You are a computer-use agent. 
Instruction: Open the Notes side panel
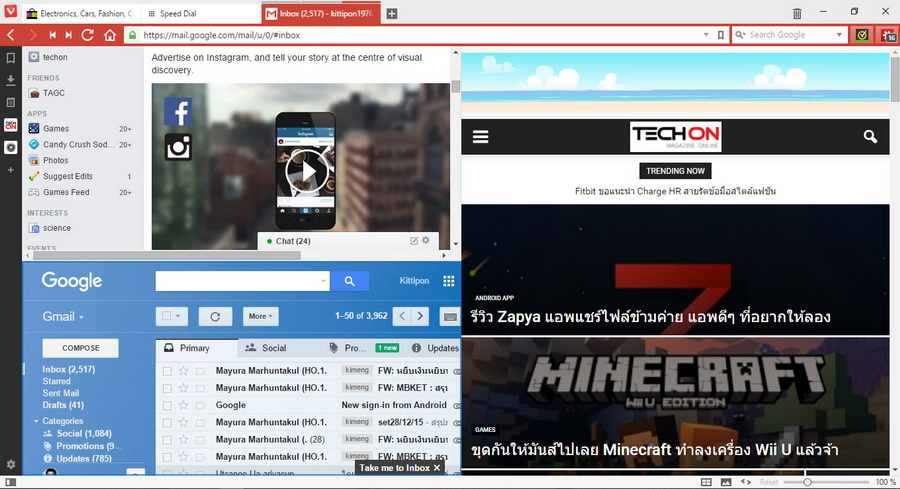tap(10, 102)
